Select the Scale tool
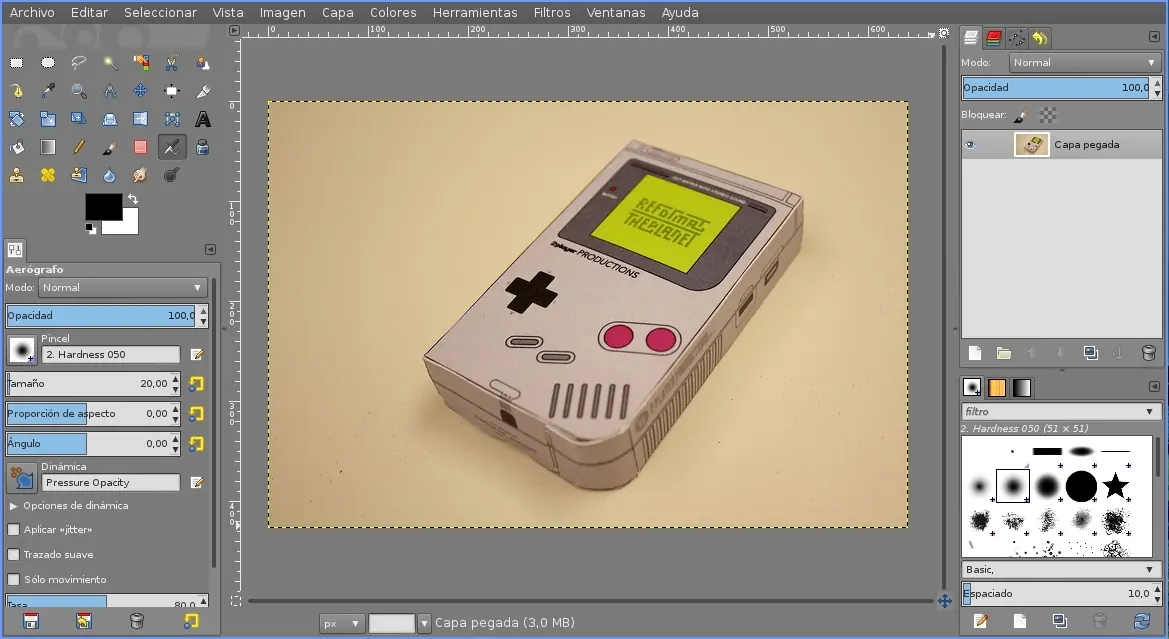The height and width of the screenshot is (639, 1169). (x=48, y=119)
